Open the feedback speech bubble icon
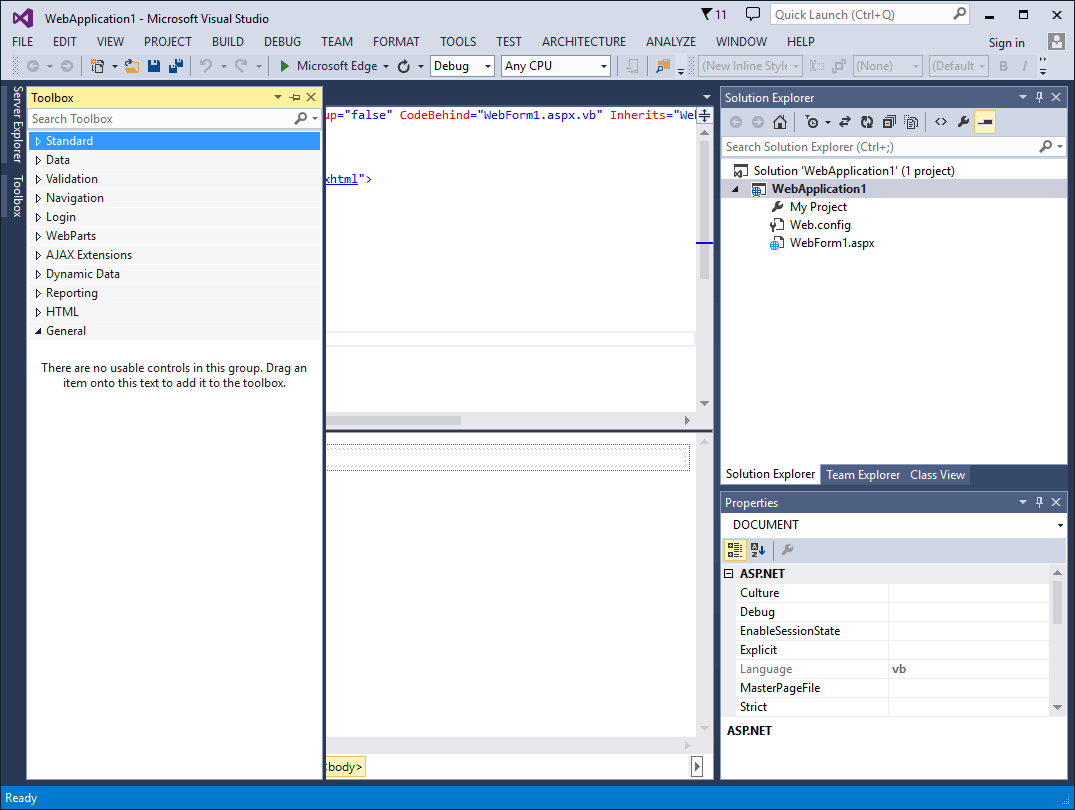 [x=753, y=14]
